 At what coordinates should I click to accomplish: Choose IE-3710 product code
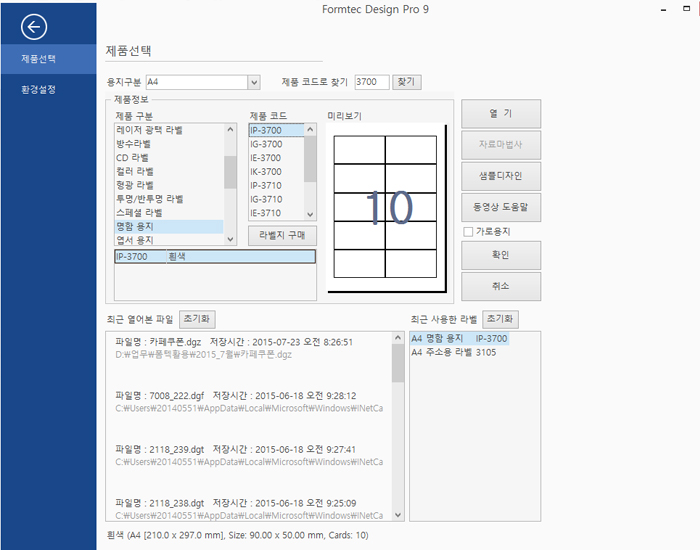276,213
